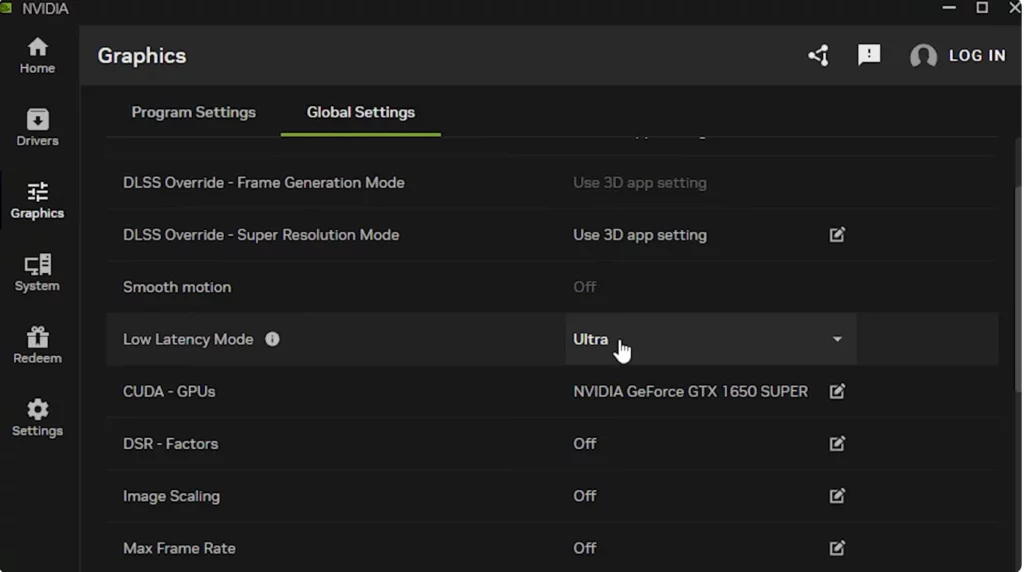Click the user avatar icon
The height and width of the screenshot is (572, 1024).
923,56
